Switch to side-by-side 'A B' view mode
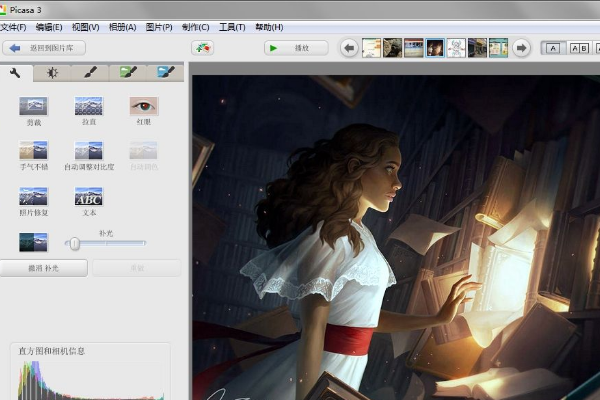600x400 pixels. 579,48
